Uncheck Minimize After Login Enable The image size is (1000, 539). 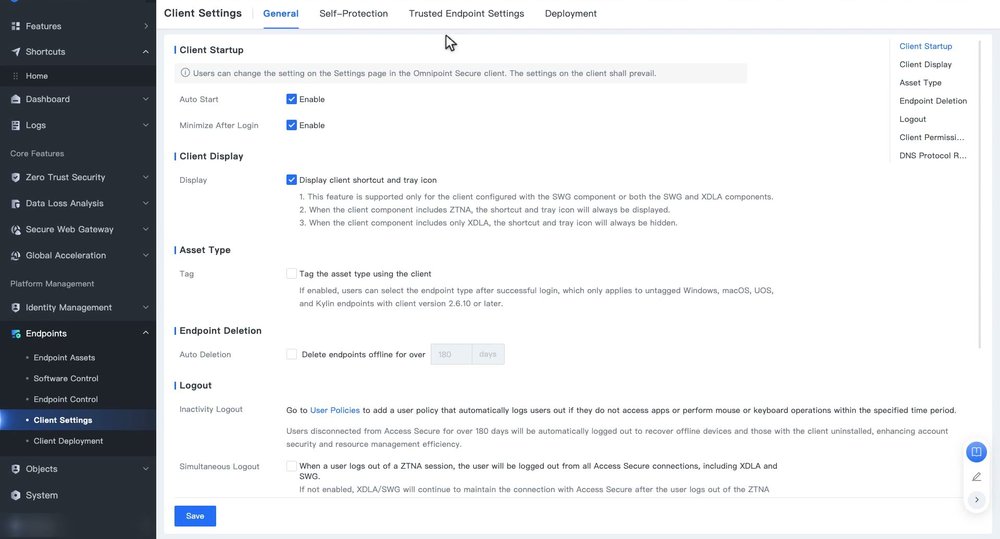pos(291,125)
